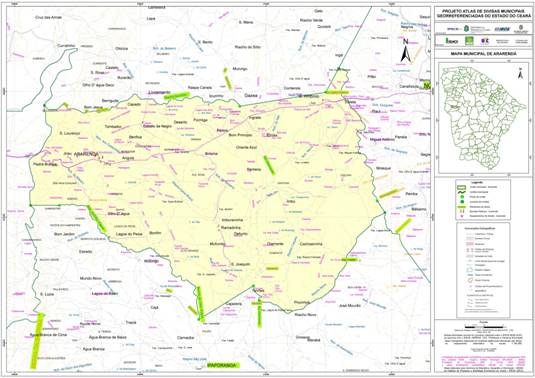Viewport: 535px width, 378px height.
Task: Click the first green boundary symbol in the legend
Action: click(461, 187)
